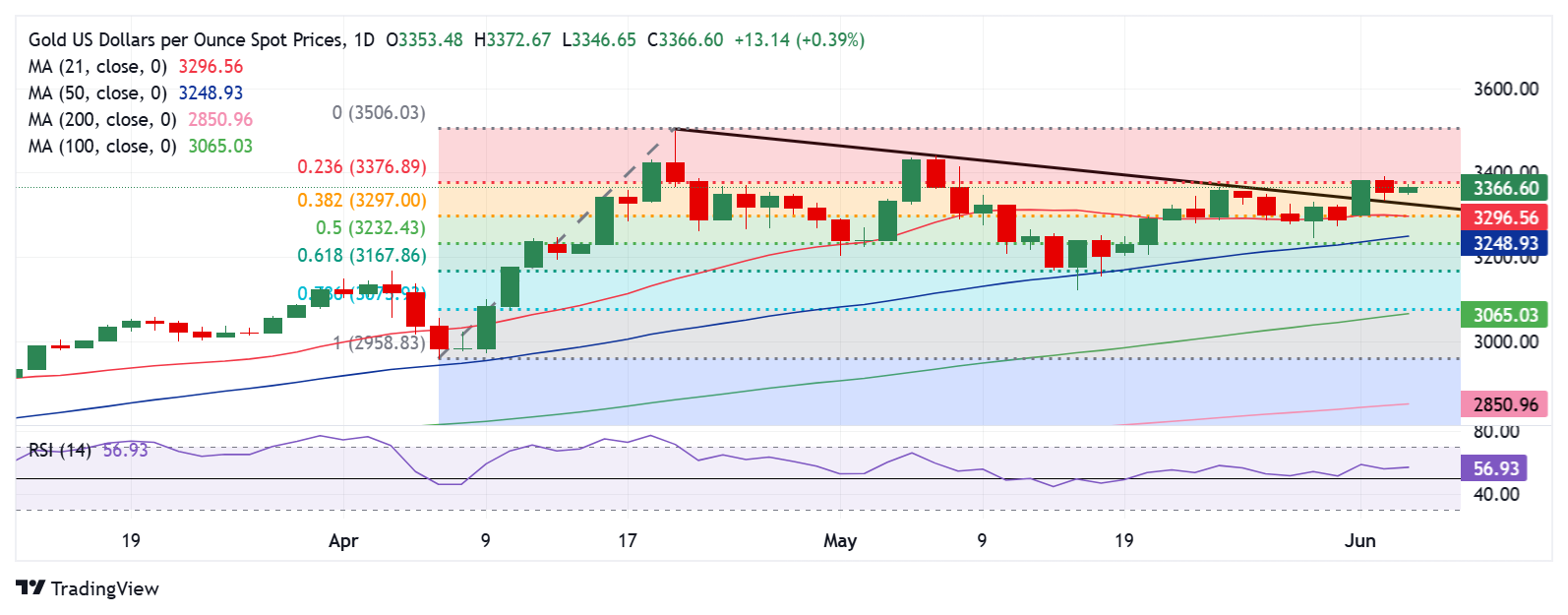Open the TradingView brand link
This screenshot has height=615, width=1568.
point(88,588)
